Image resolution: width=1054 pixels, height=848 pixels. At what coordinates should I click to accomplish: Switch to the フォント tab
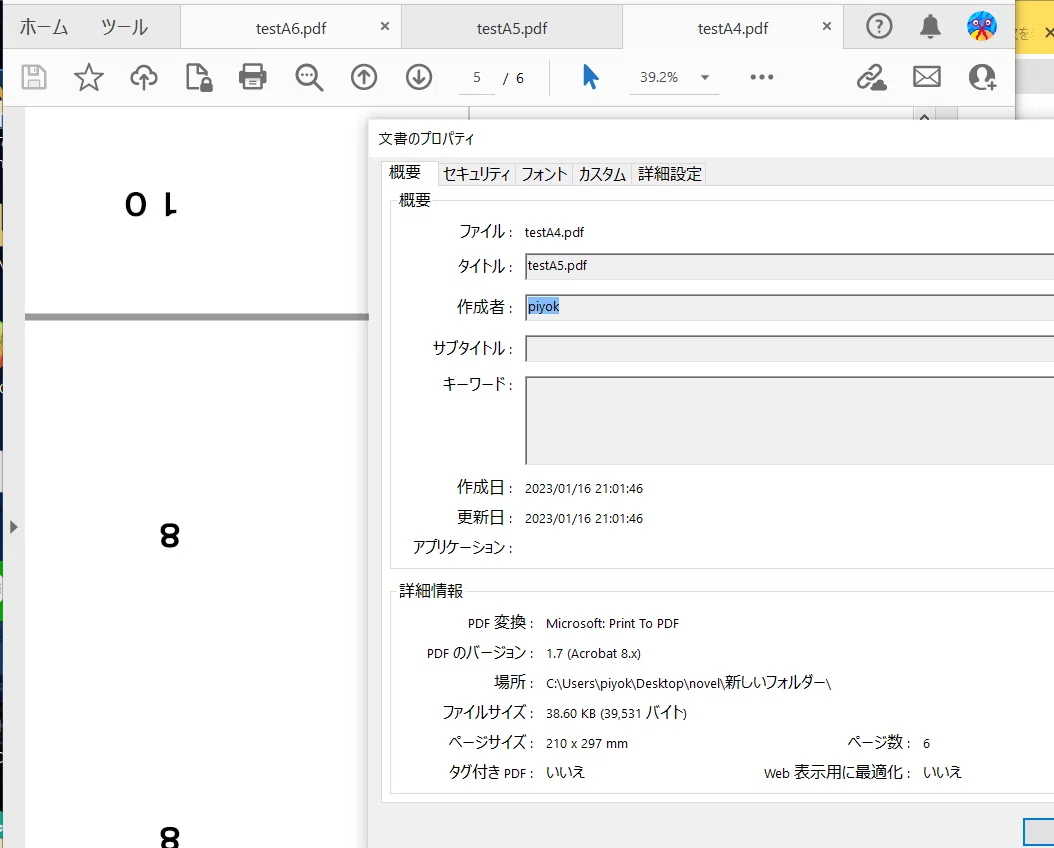(x=544, y=174)
